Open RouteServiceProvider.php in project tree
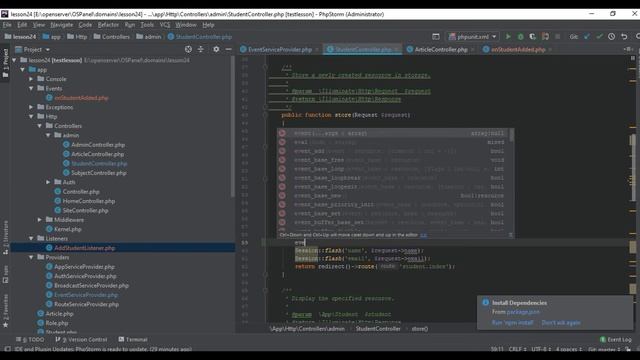This screenshot has height=360, width=640. pyautogui.click(x=86, y=304)
